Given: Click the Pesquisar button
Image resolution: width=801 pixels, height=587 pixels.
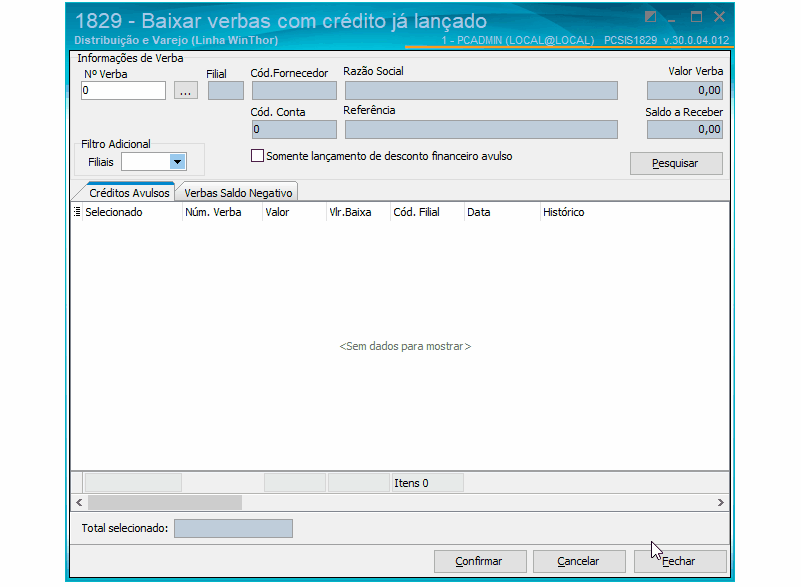Looking at the screenshot, I should (676, 163).
